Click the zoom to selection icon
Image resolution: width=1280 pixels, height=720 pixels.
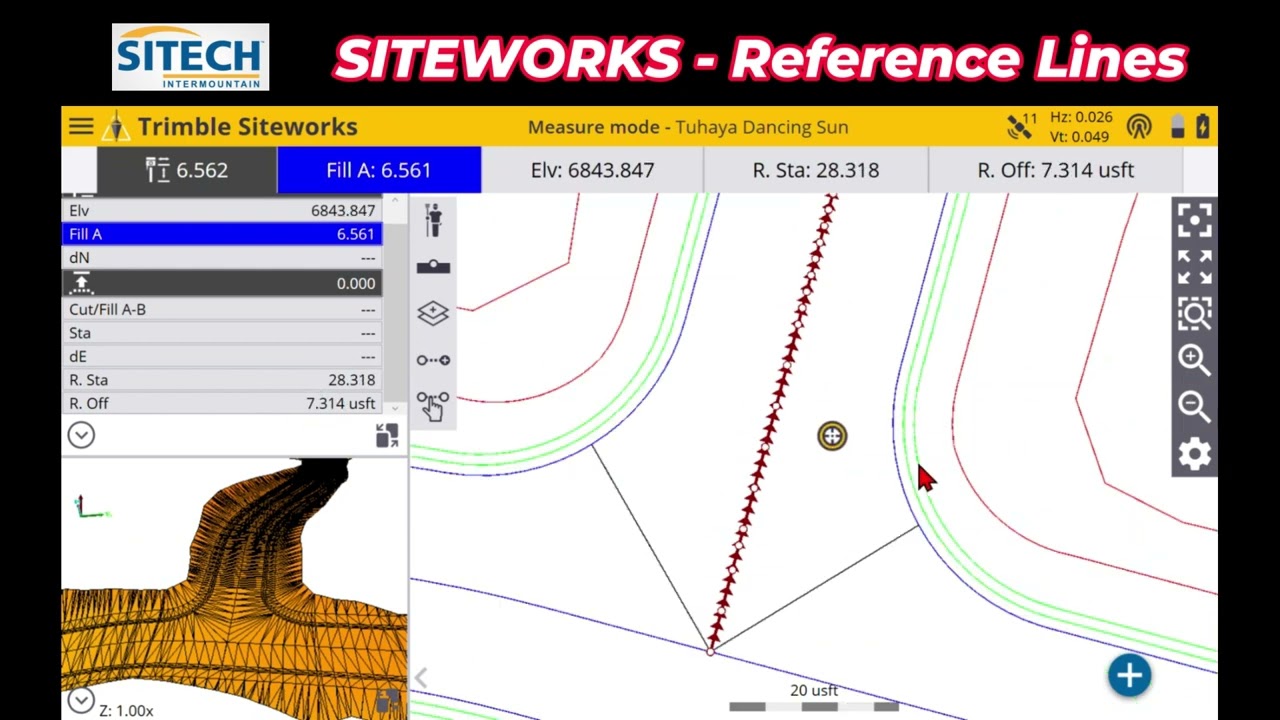pos(1194,314)
